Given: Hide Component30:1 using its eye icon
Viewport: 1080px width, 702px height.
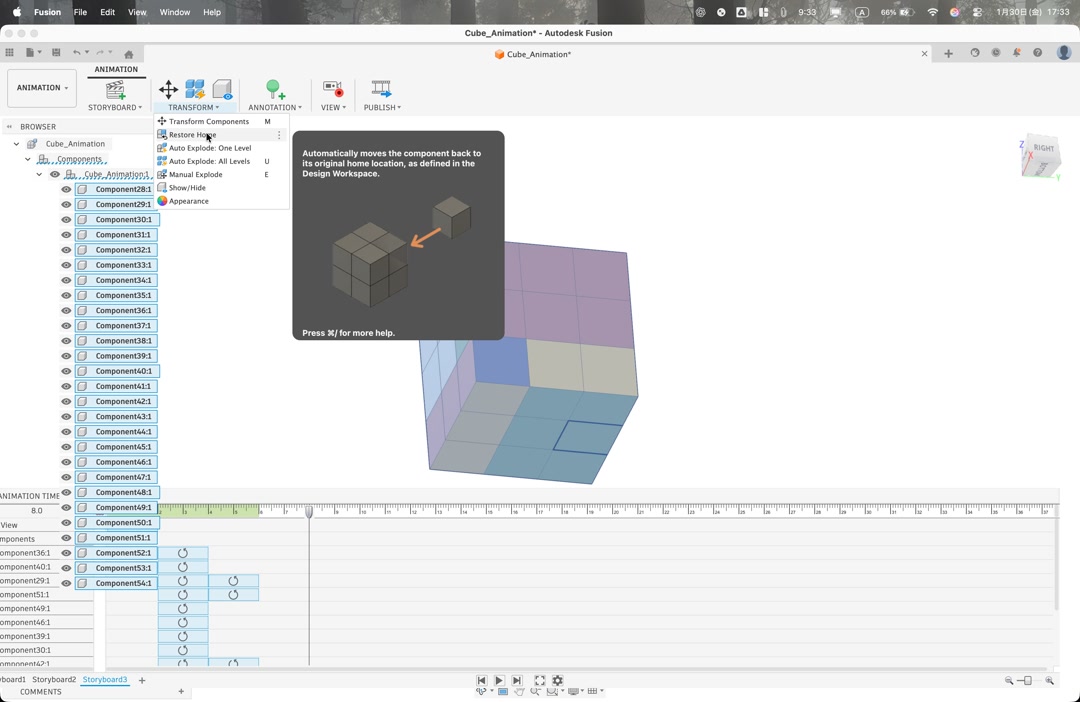Looking at the screenshot, I should 66,220.
